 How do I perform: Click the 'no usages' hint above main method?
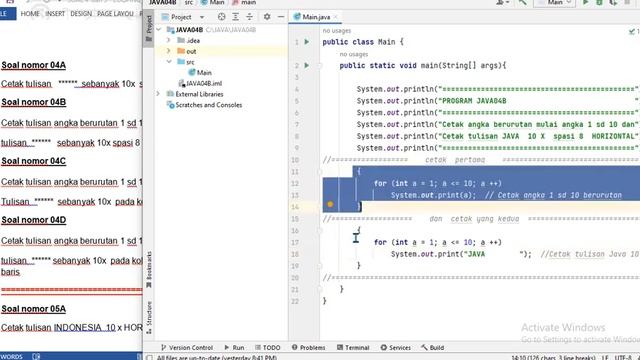coord(354,54)
